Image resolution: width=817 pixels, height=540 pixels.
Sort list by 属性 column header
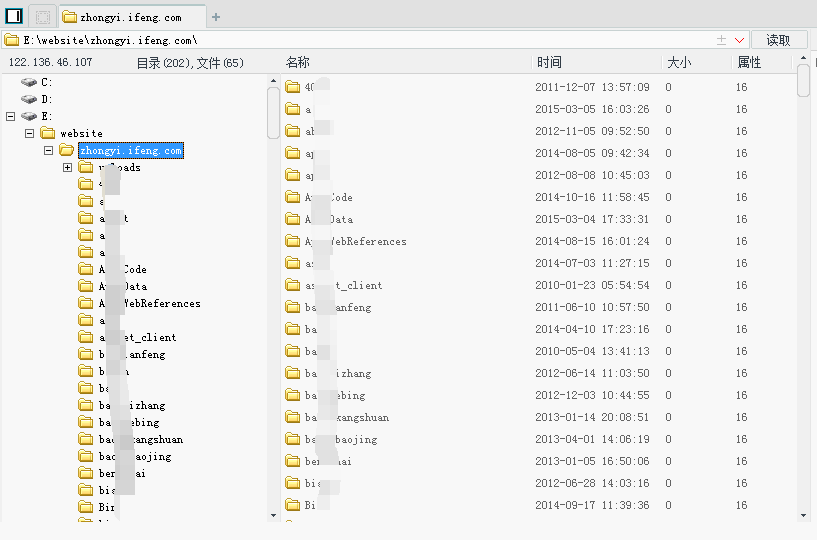tap(749, 63)
